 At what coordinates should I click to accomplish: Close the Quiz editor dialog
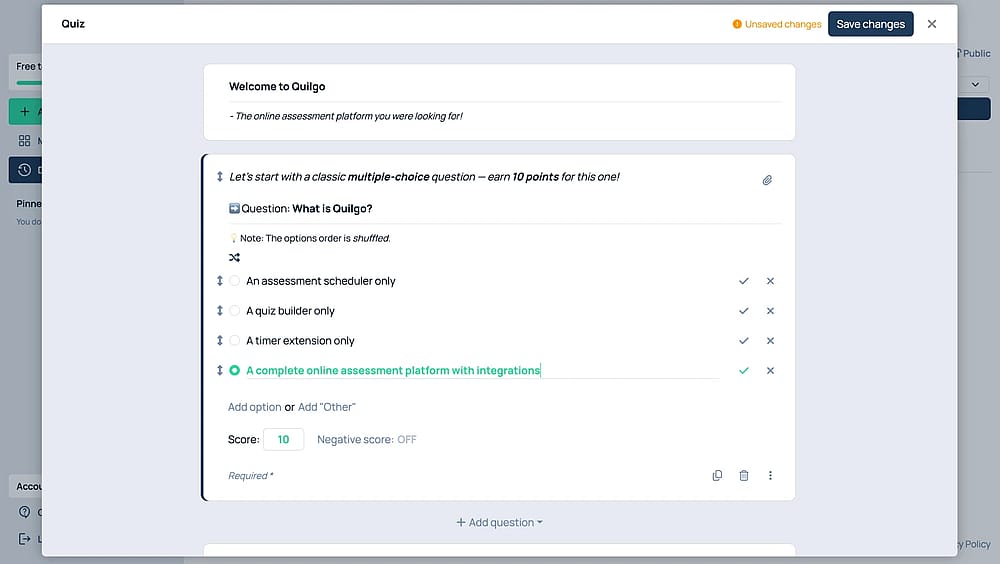coord(932,24)
